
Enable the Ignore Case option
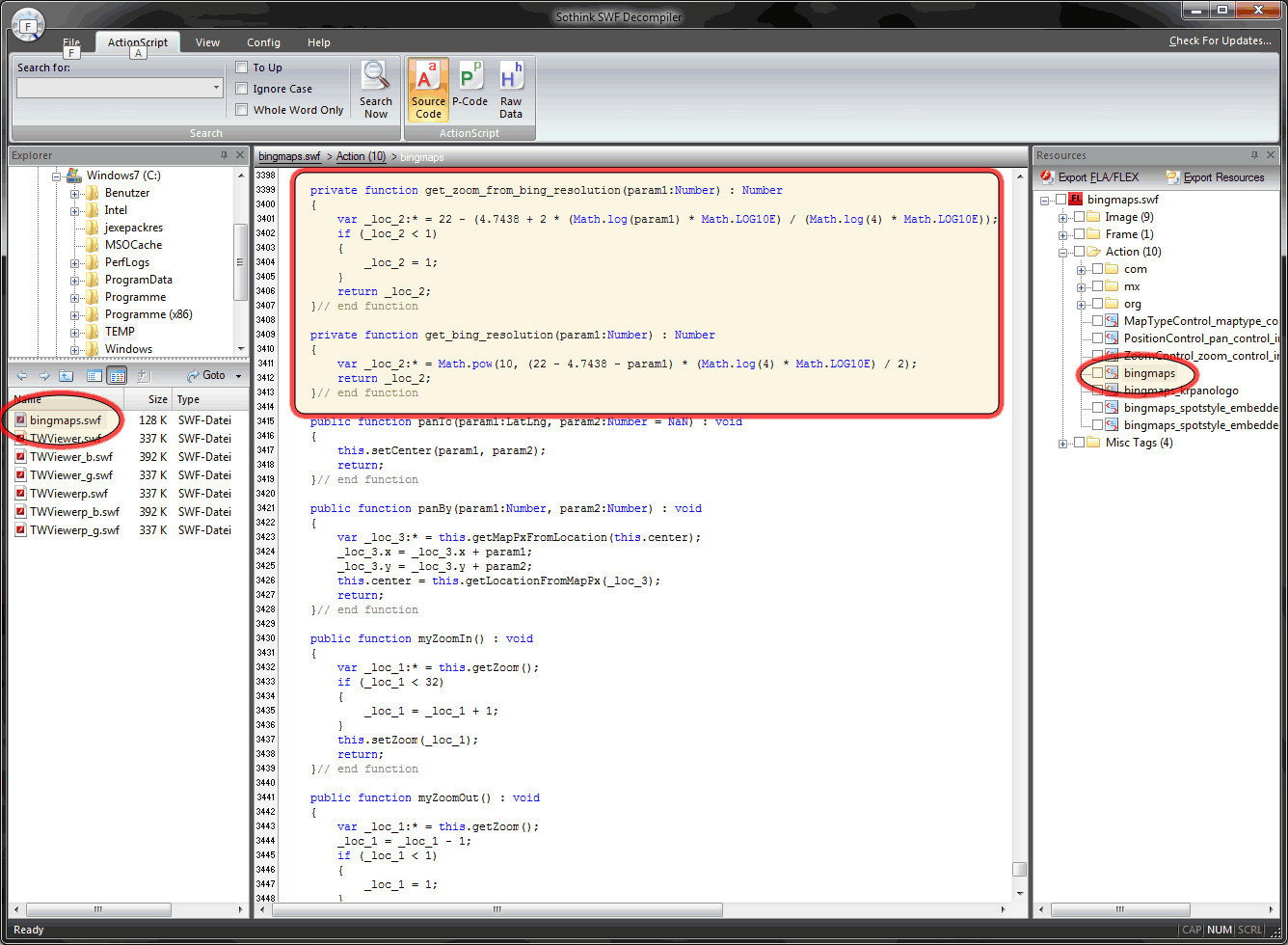pos(242,89)
